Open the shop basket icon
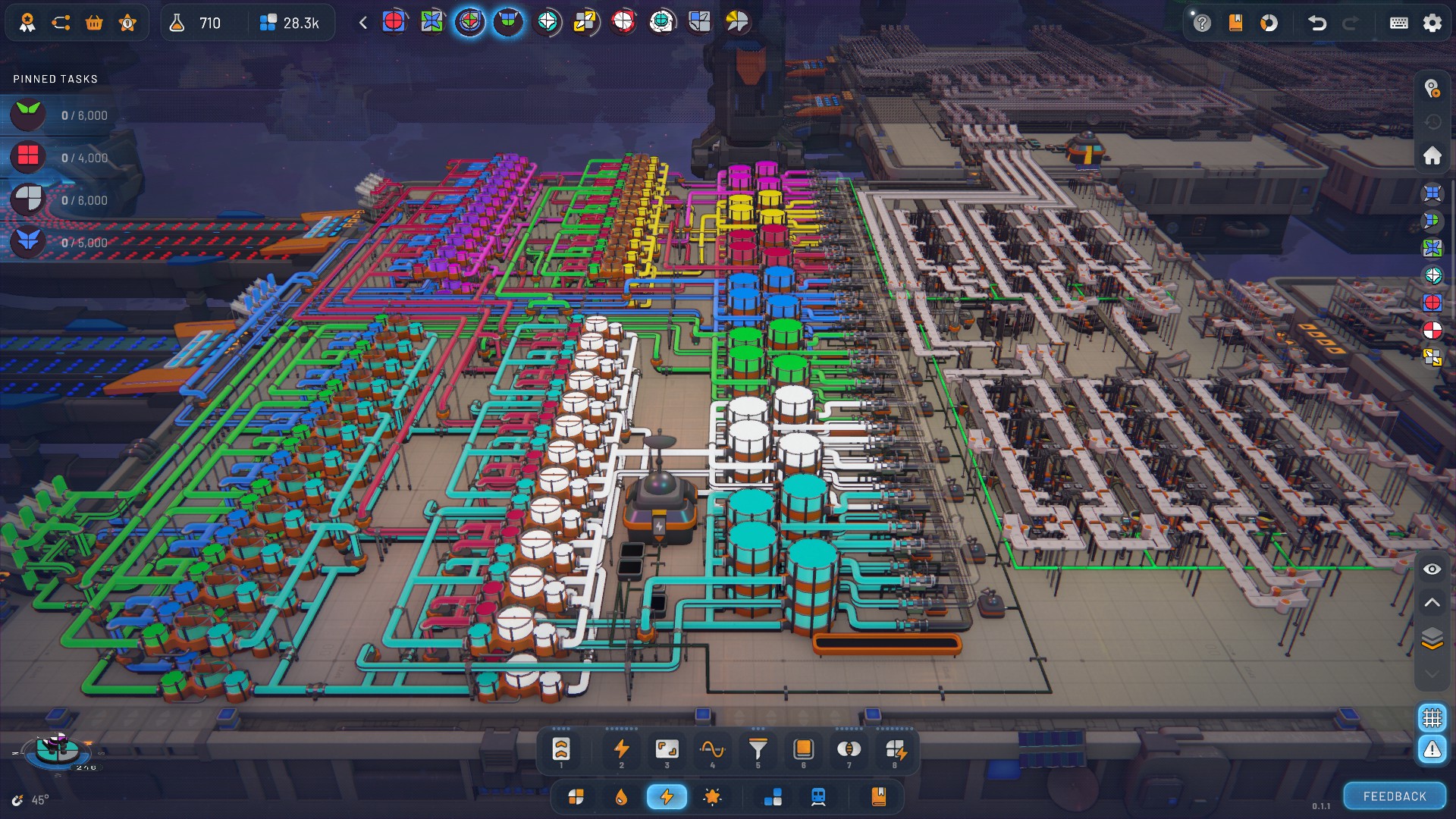1456x819 pixels. point(94,23)
